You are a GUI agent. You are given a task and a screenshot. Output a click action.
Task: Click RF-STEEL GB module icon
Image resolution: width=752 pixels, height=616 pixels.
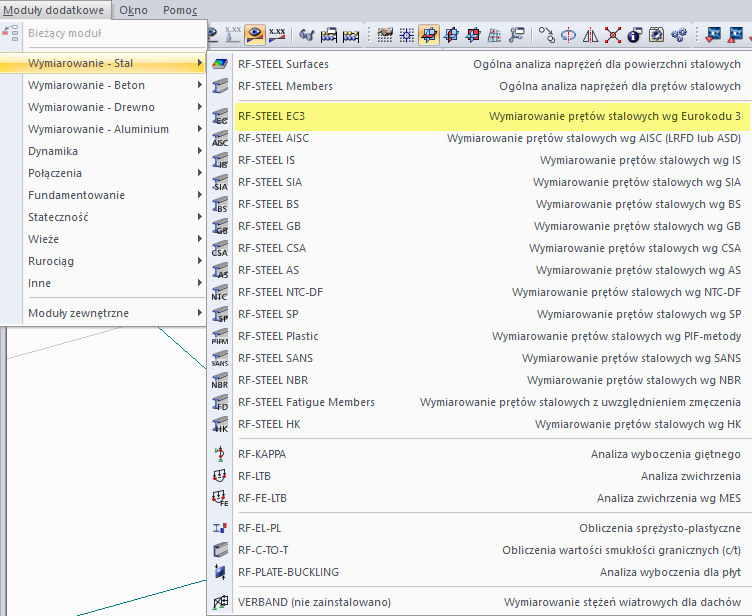[220, 227]
